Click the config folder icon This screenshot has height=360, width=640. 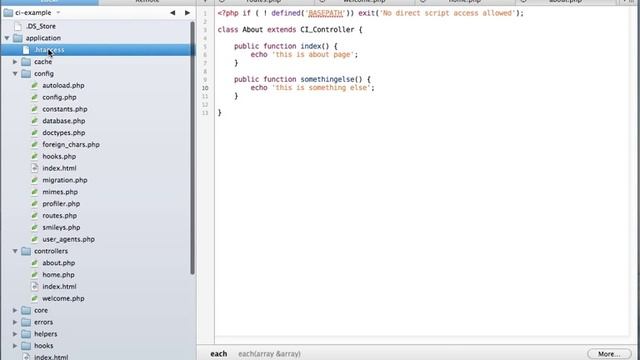tap(26, 73)
